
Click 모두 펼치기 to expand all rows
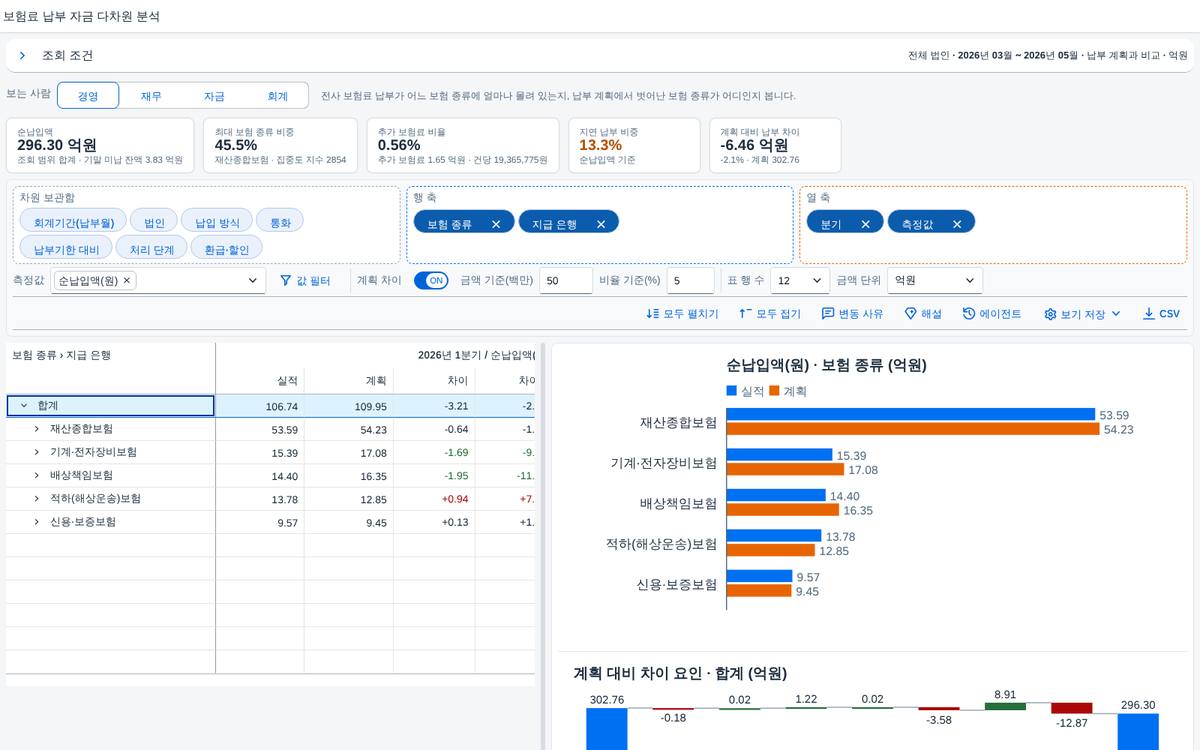click(x=683, y=314)
